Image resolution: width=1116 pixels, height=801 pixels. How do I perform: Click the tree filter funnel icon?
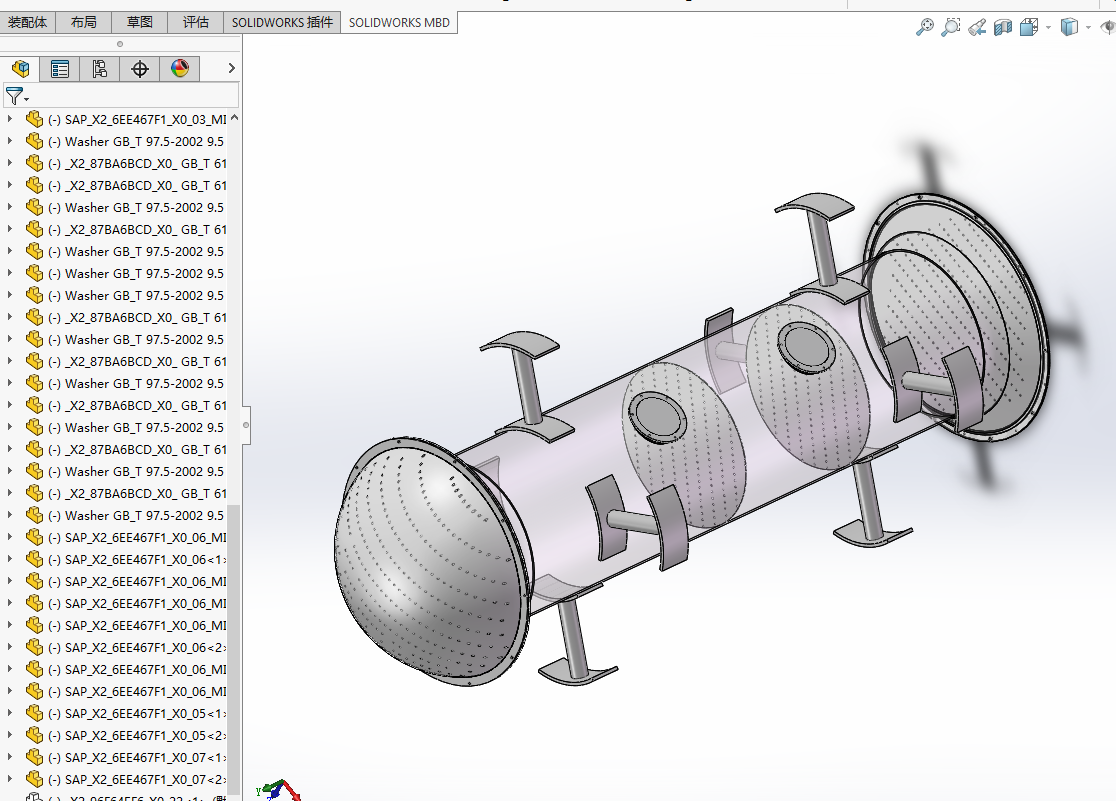(14, 95)
